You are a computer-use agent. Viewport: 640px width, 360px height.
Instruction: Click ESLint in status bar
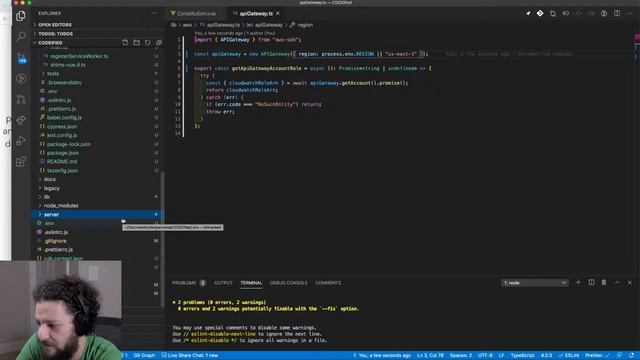[x=569, y=356]
